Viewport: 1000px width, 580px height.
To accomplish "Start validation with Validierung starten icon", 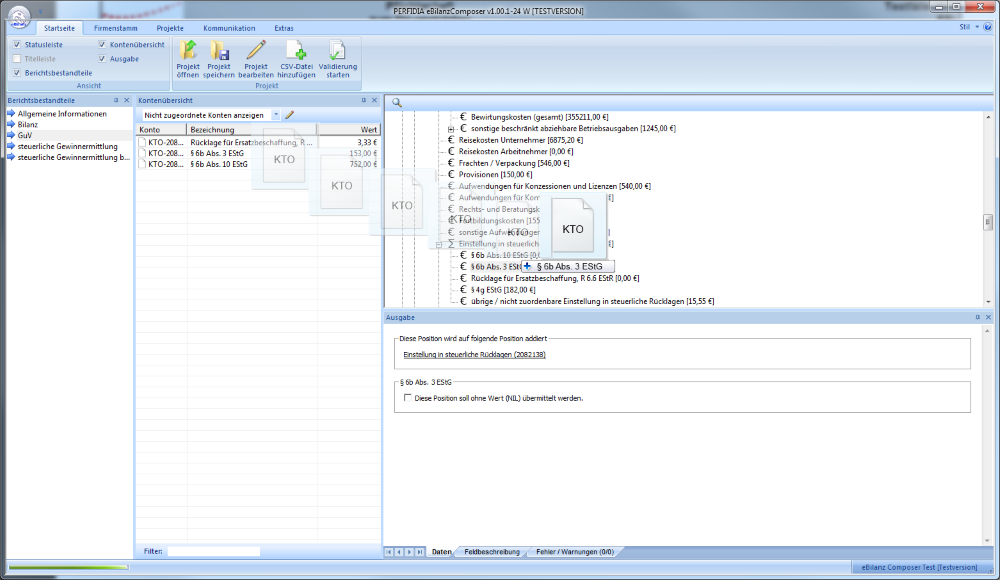I will coord(337,50).
